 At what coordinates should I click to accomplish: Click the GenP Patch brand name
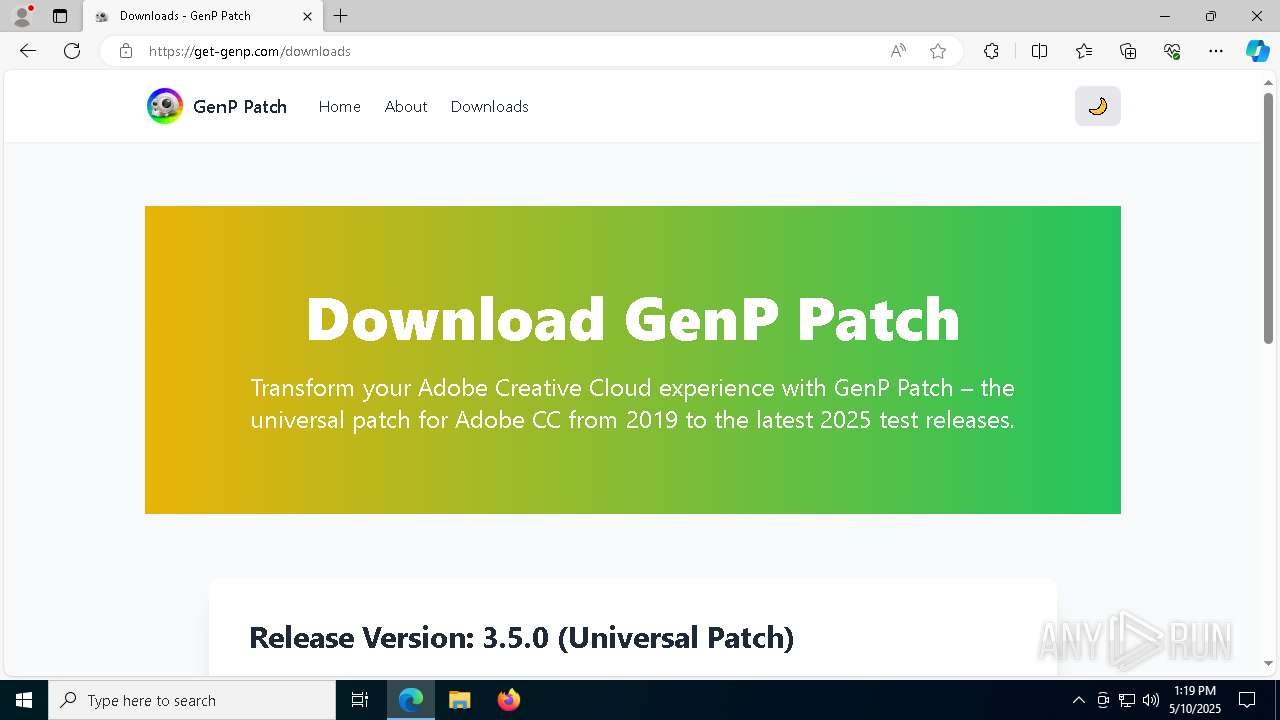pos(240,106)
